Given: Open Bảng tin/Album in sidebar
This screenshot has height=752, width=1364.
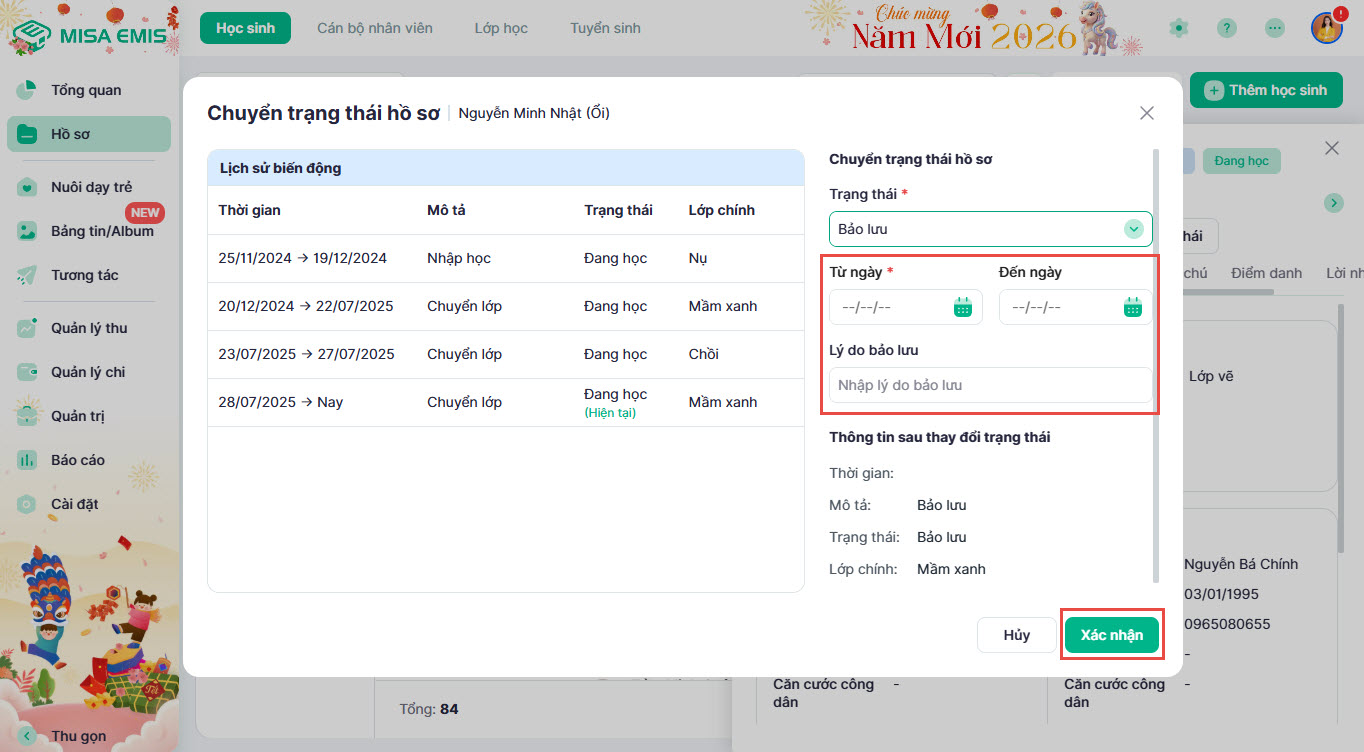Looking at the screenshot, I should pos(102,231).
